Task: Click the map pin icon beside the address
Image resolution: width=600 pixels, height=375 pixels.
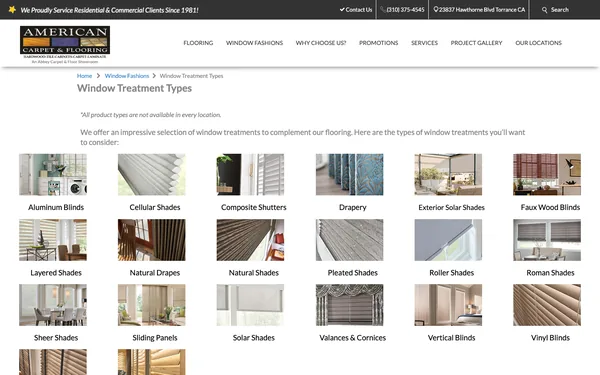Action: [x=435, y=10]
